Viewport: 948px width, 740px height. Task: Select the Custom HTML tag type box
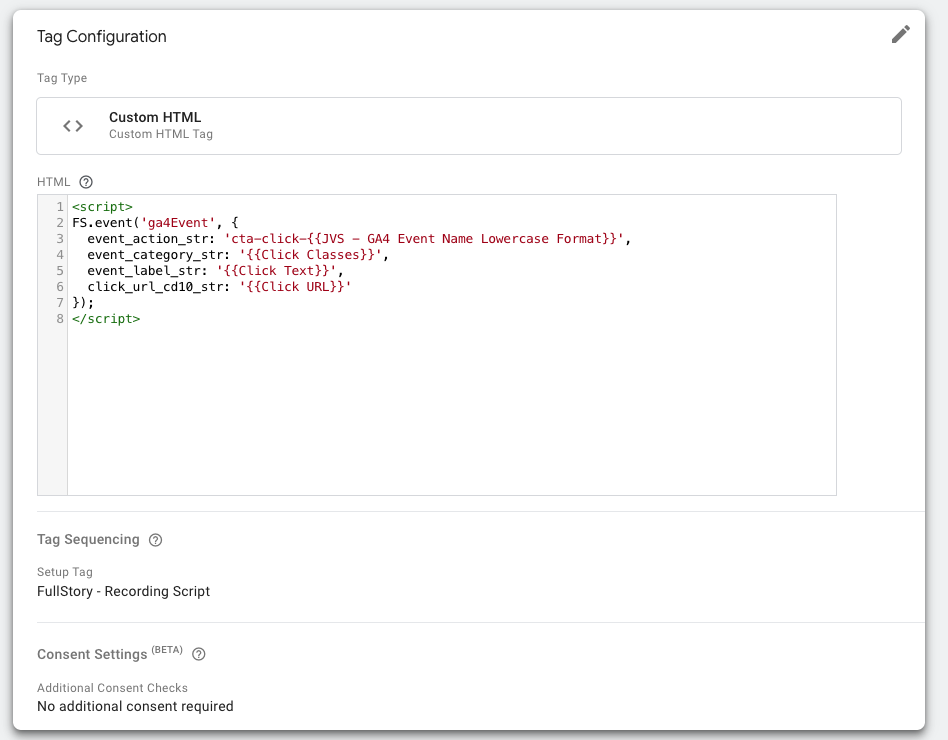(469, 126)
